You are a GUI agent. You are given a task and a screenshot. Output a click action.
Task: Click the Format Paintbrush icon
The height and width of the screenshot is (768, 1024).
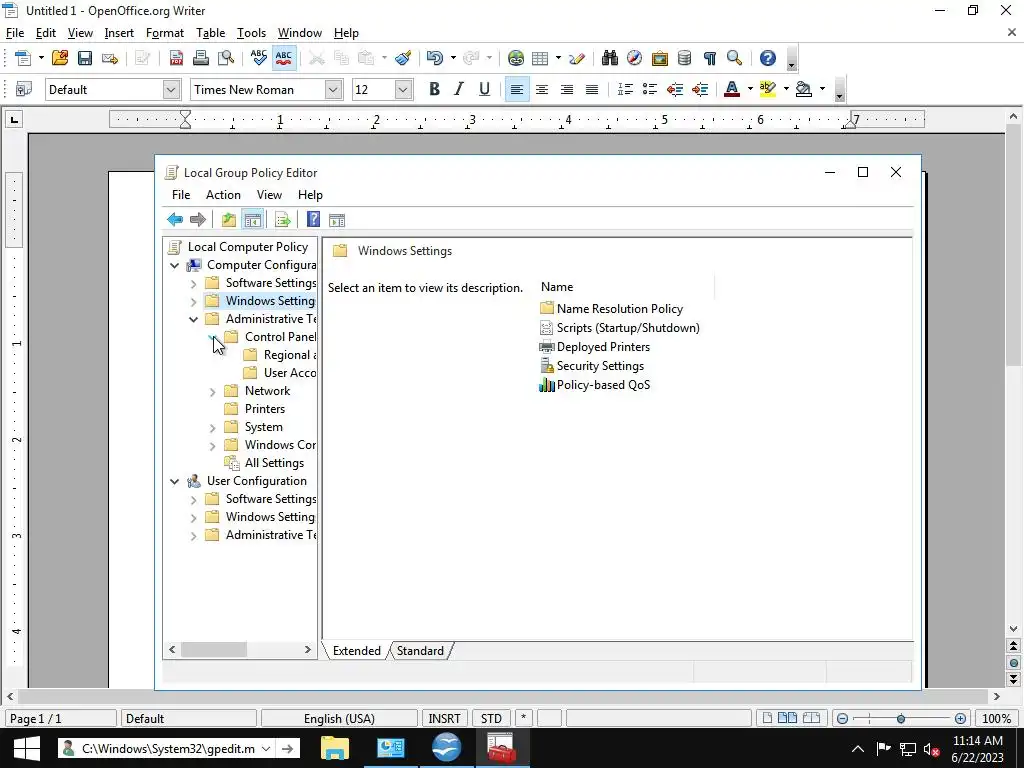coord(403,58)
